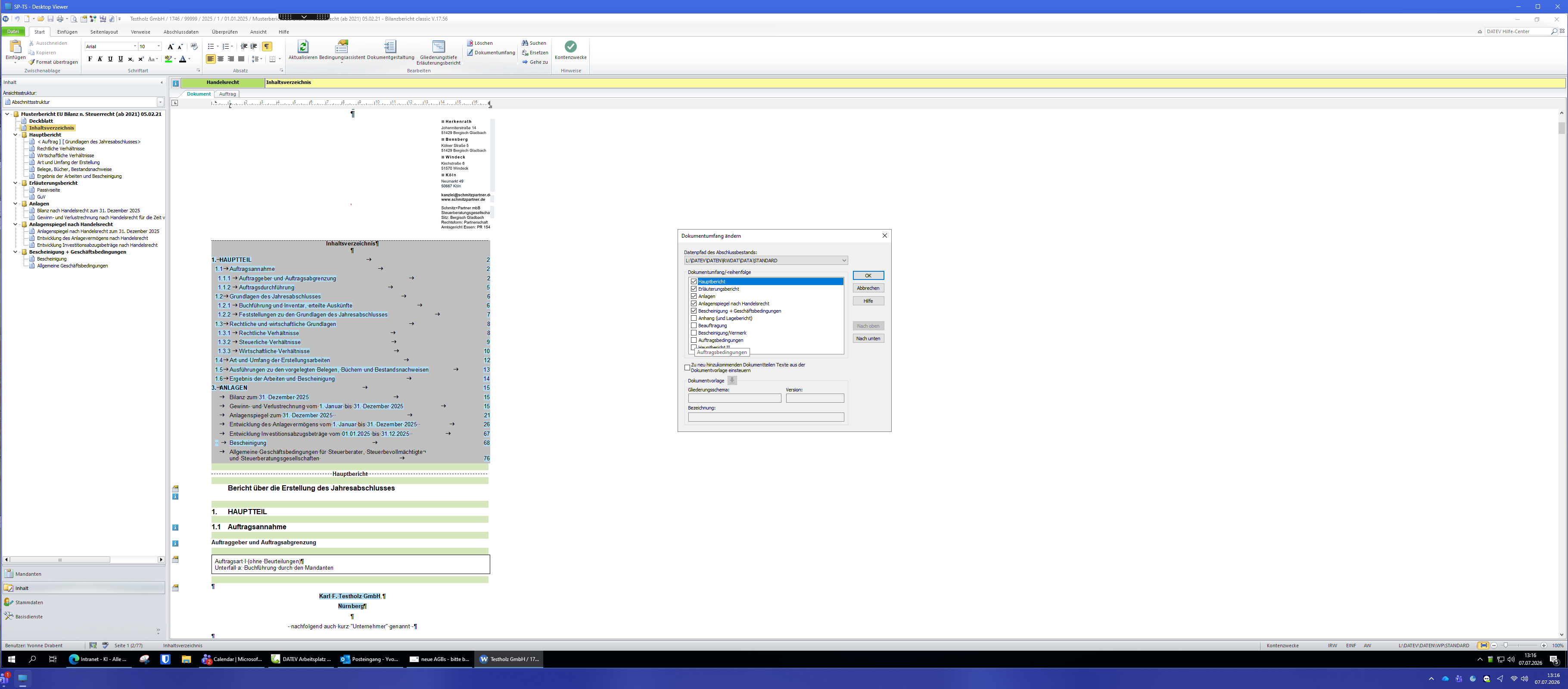Toggle italic formatting (K)

tap(100, 59)
